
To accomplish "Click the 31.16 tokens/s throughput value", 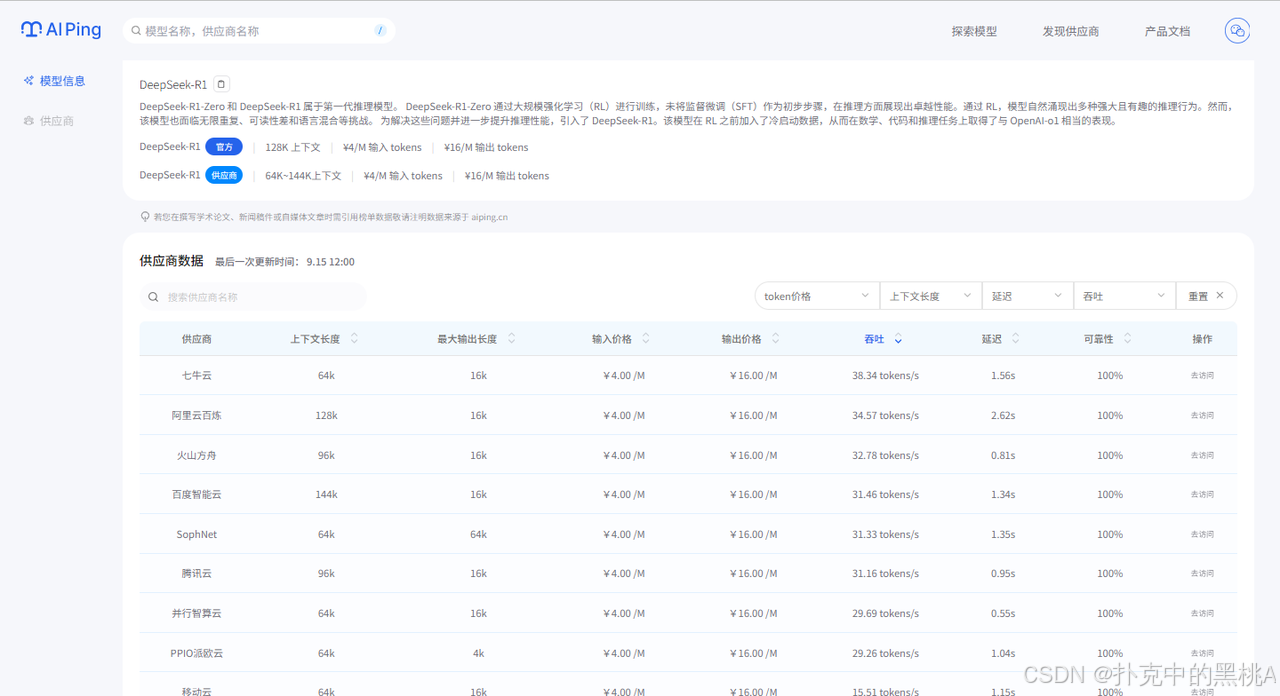I will pos(886,574).
